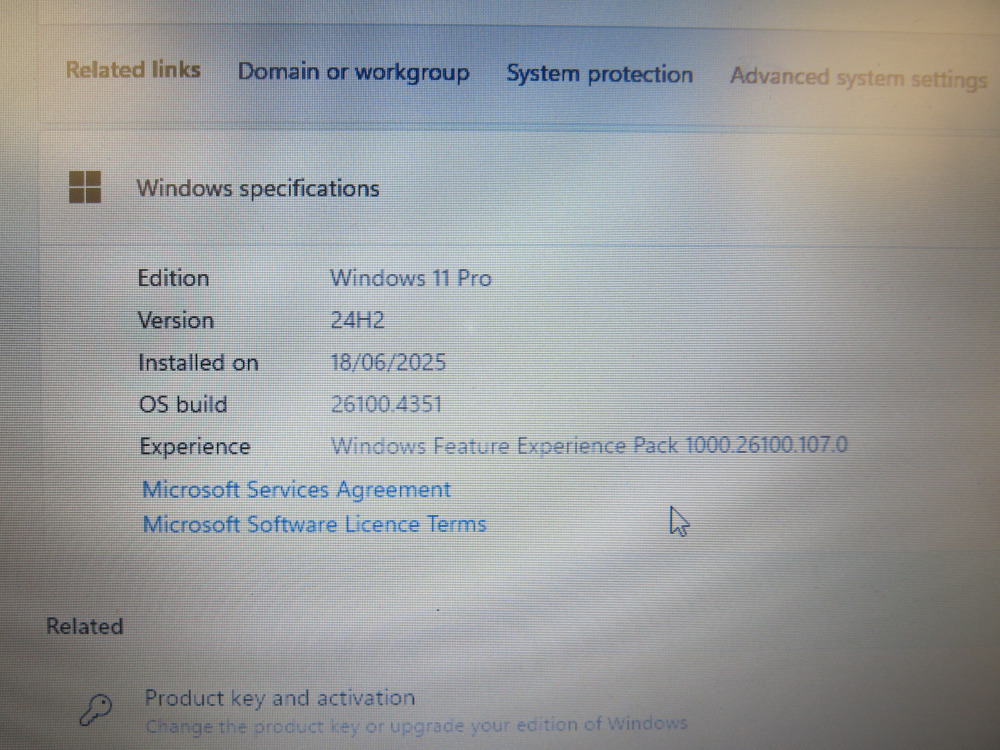This screenshot has width=1000, height=750.
Task: Open Advanced system settings link
Action: pyautogui.click(x=858, y=78)
